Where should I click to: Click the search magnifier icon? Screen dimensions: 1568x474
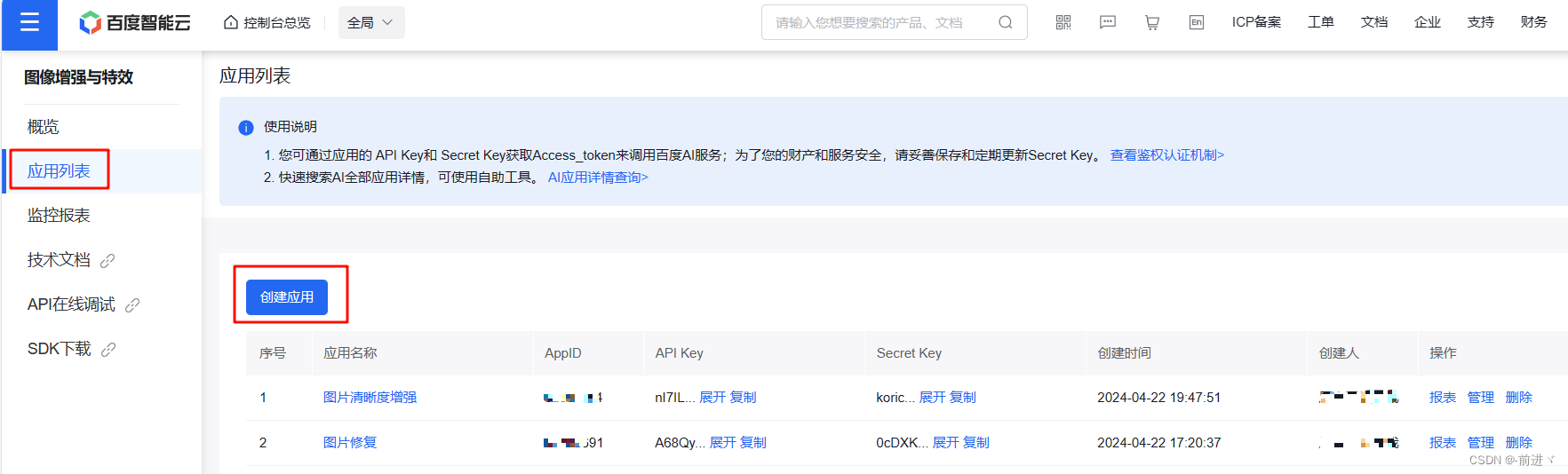coord(1005,22)
